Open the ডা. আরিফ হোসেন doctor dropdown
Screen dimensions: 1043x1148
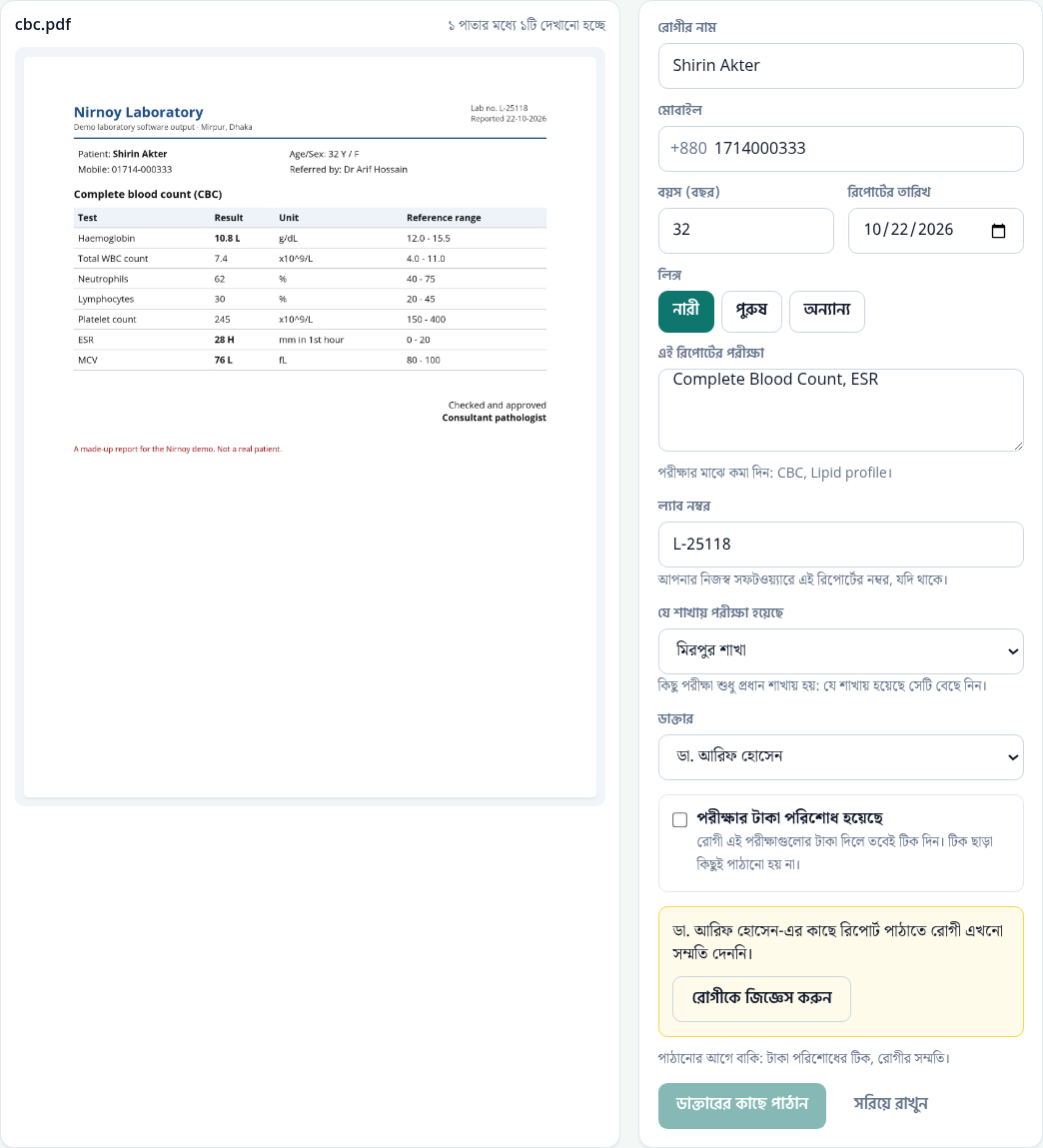point(840,757)
